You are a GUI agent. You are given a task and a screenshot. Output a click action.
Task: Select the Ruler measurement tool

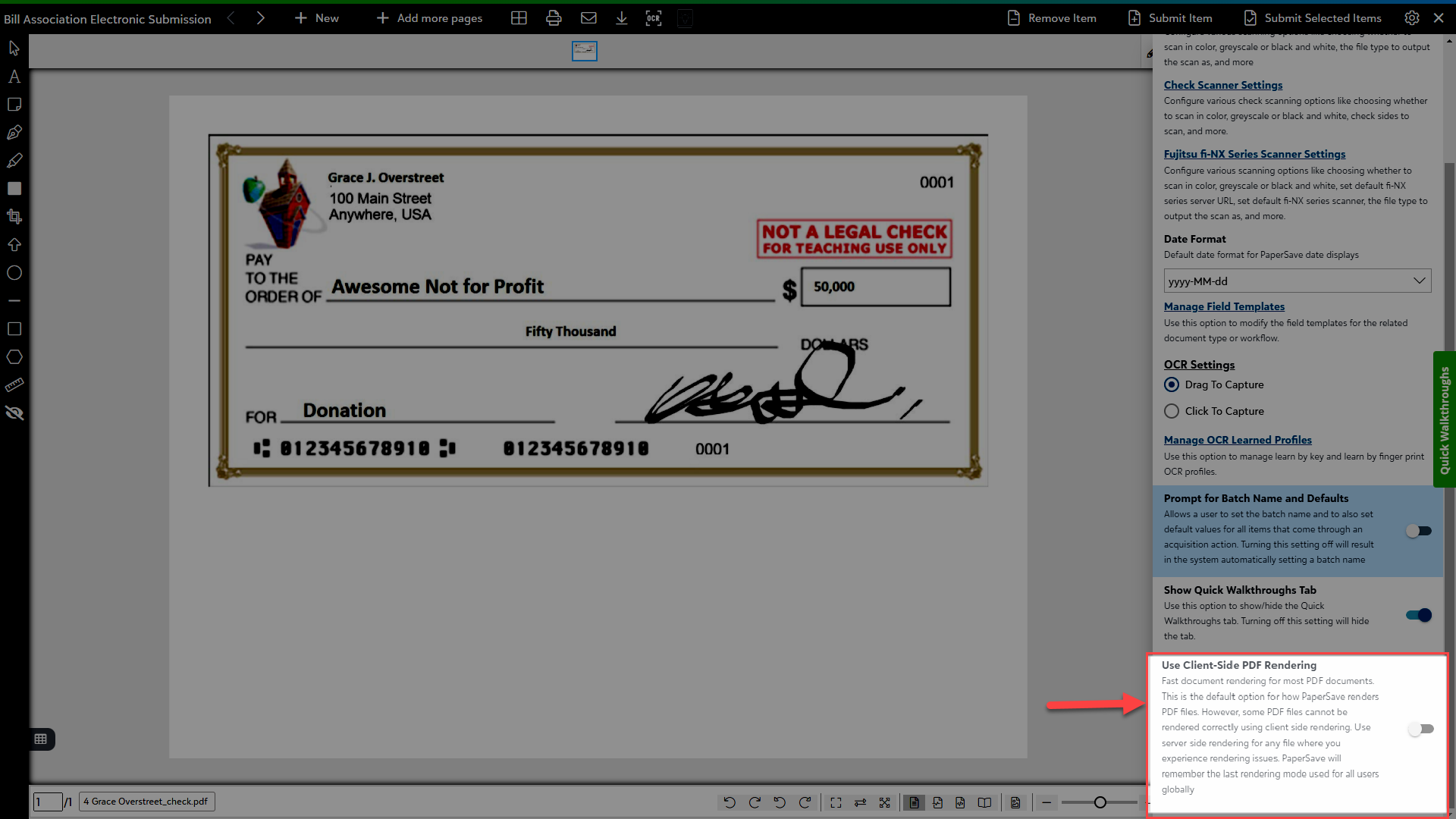pos(14,384)
